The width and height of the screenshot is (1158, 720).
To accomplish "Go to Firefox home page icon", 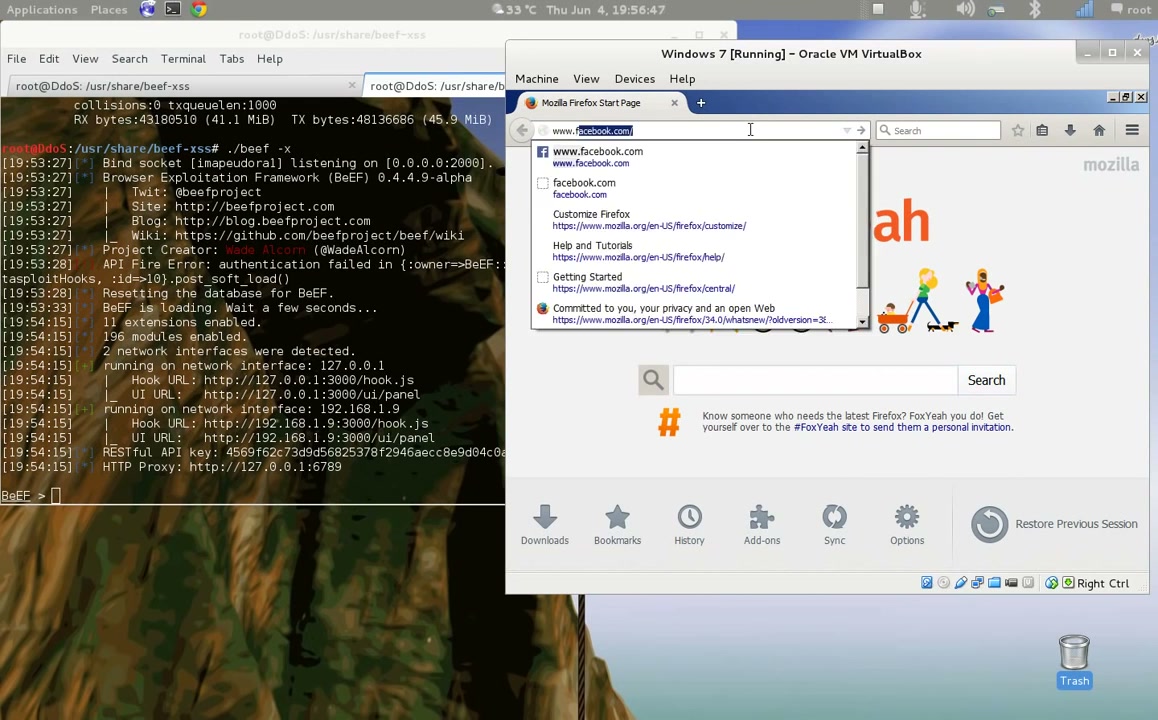I will click(1099, 131).
